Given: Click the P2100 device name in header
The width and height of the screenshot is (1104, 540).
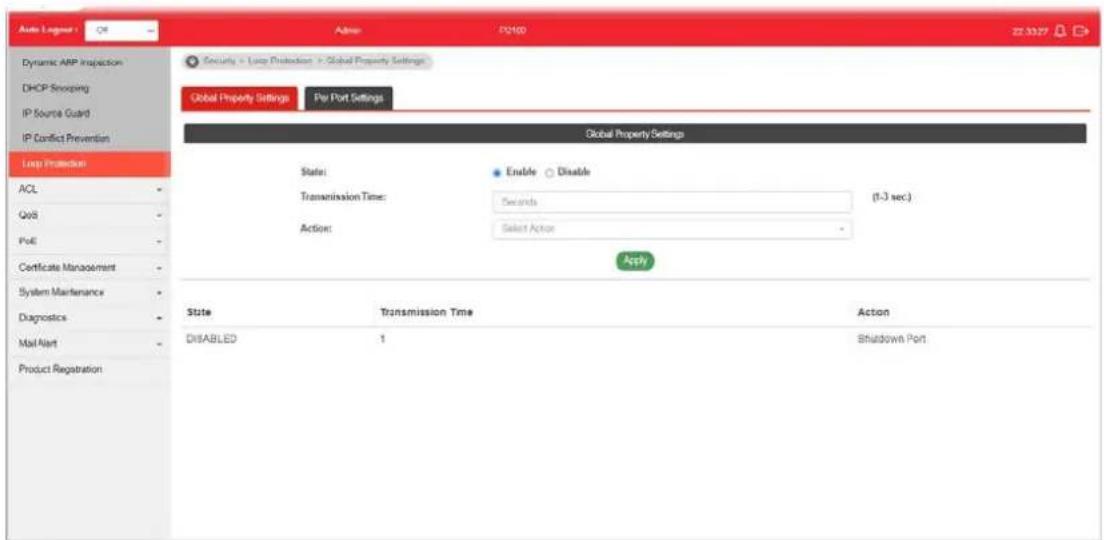Looking at the screenshot, I should tap(515, 32).
